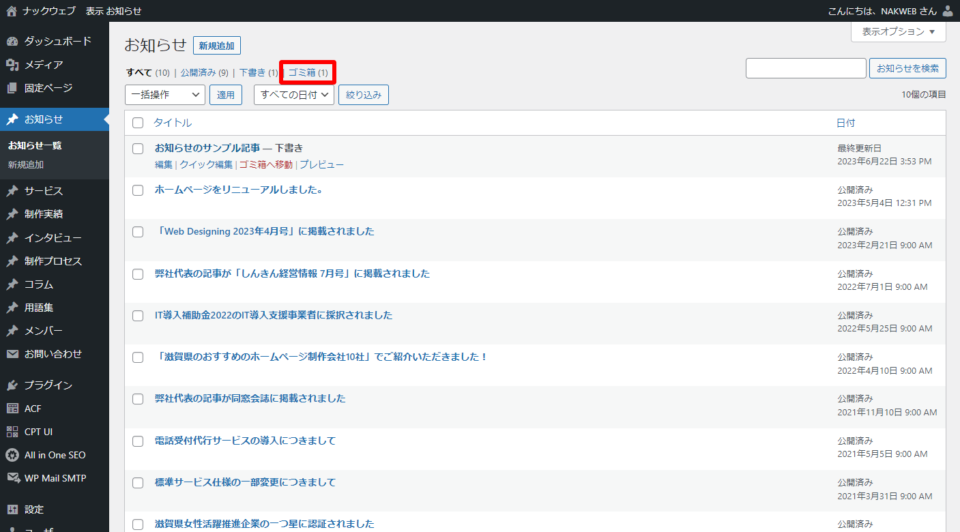Viewport: 960px width, 532px height.
Task: Filter by 公開済み (9) posts
Action: pyautogui.click(x=204, y=72)
